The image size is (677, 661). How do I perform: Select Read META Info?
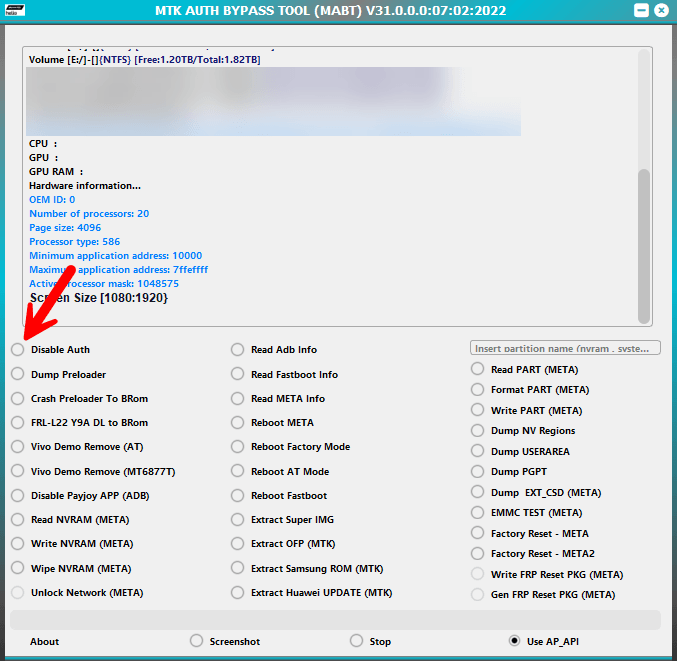coord(237,398)
